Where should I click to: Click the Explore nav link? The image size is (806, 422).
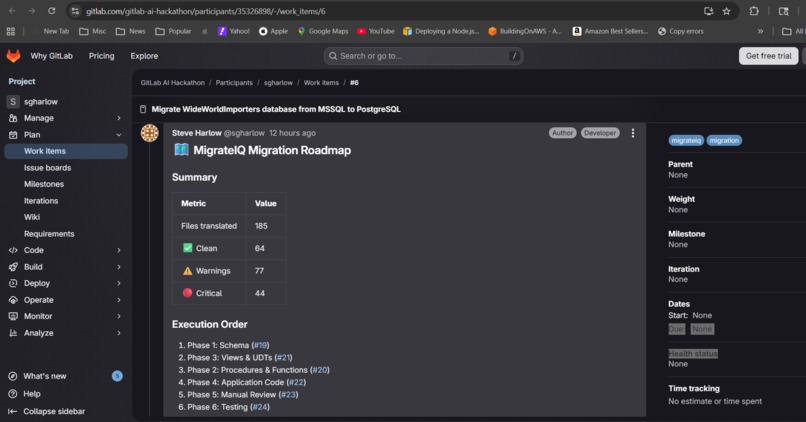click(x=144, y=56)
